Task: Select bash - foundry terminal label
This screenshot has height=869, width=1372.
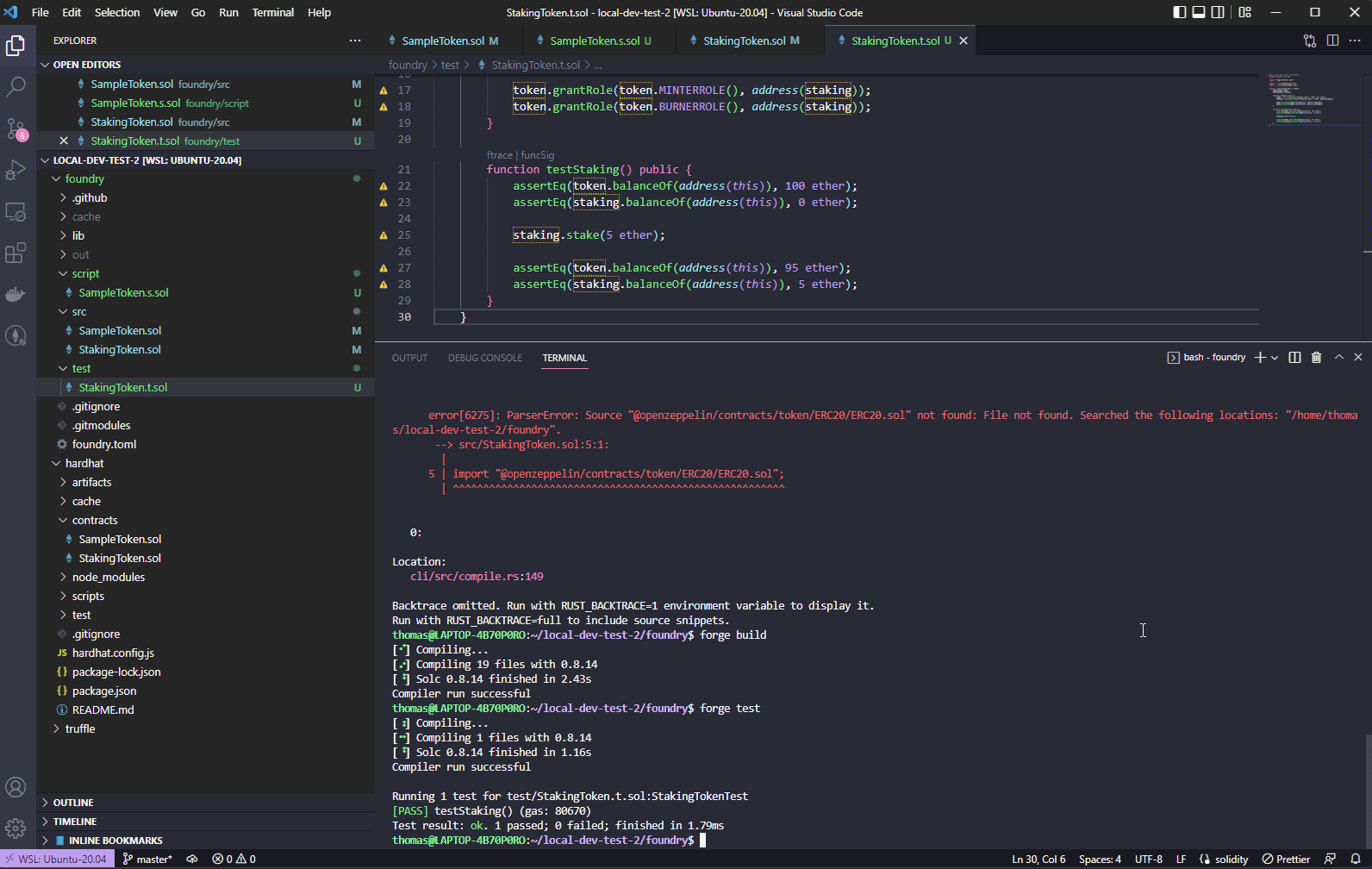Action: [1207, 357]
